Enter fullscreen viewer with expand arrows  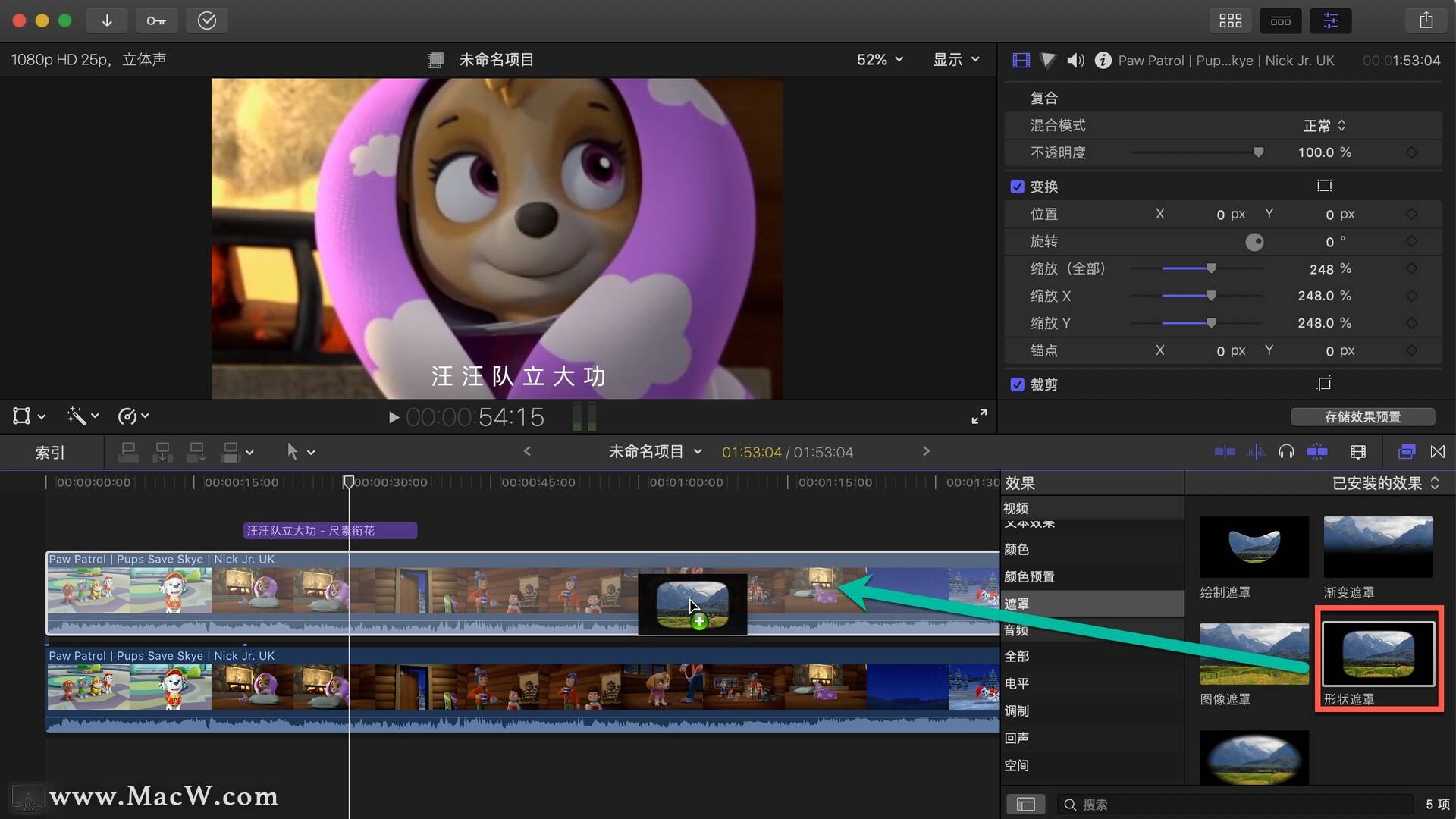[x=979, y=416]
